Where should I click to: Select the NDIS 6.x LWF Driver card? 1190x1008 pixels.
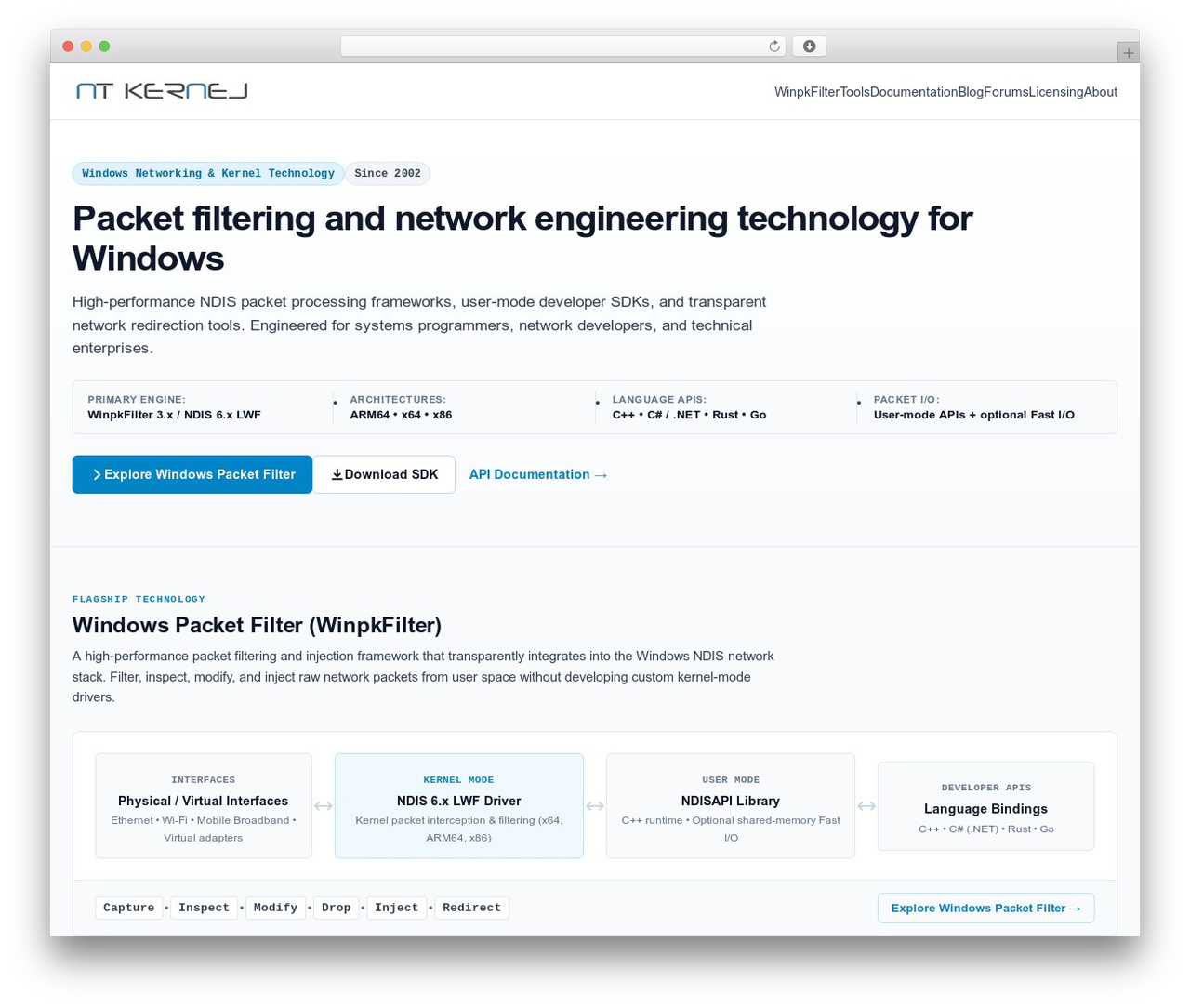pyautogui.click(x=459, y=806)
